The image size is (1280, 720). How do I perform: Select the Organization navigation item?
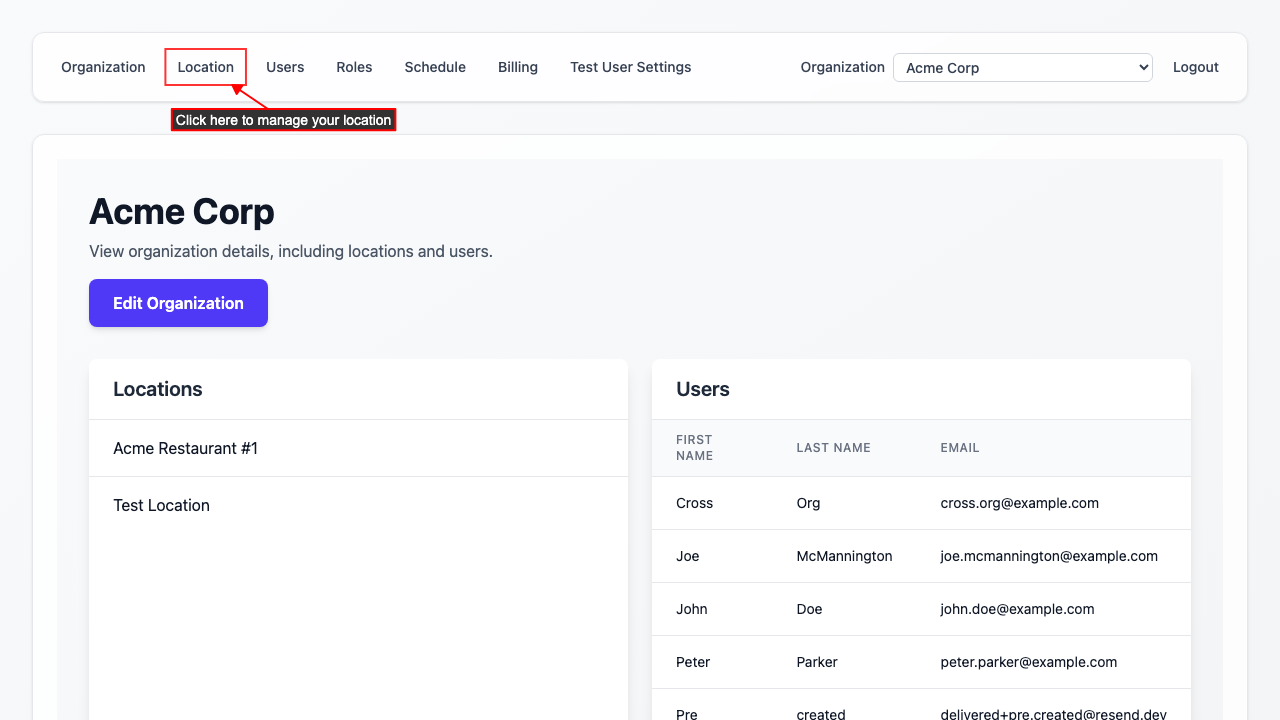tap(103, 67)
